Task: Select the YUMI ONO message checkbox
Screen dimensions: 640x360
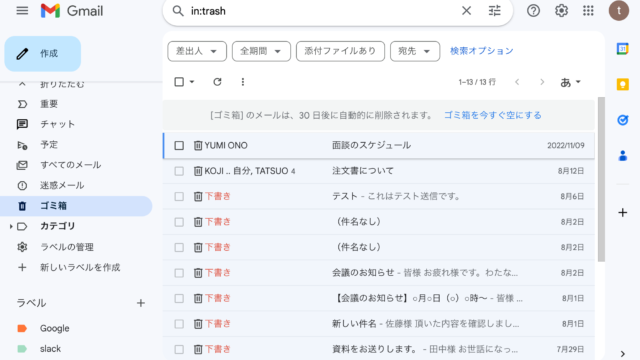Action: coord(179,145)
